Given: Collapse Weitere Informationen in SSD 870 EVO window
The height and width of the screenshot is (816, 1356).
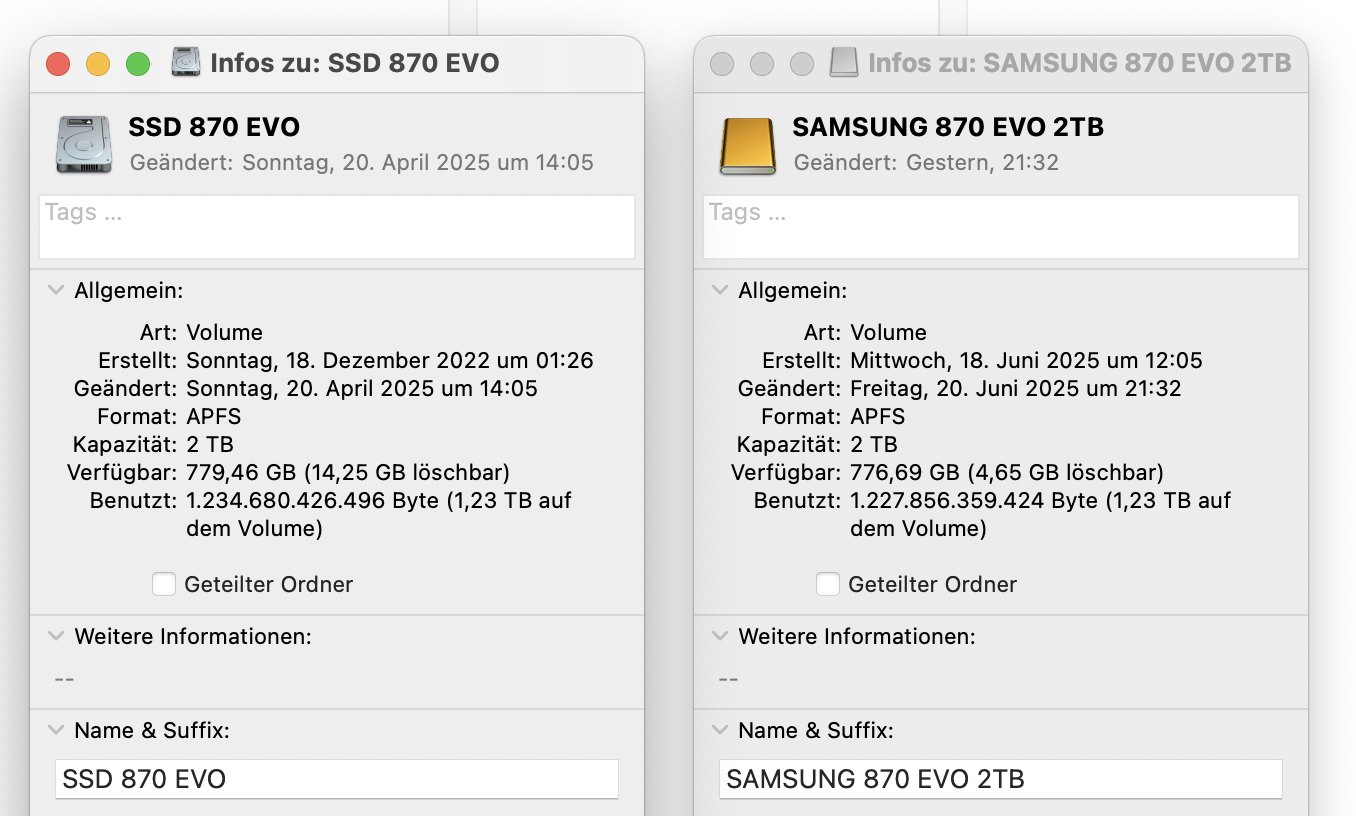Looking at the screenshot, I should tap(55, 635).
